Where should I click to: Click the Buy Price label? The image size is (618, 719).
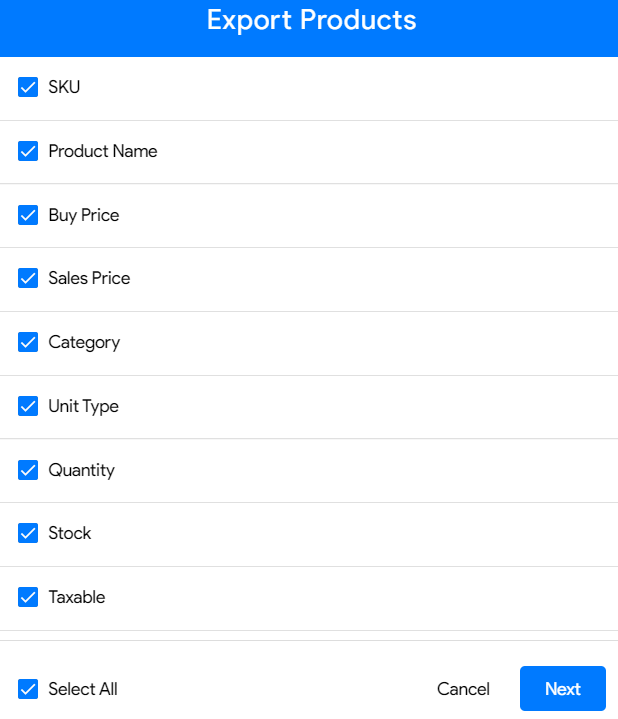click(84, 216)
